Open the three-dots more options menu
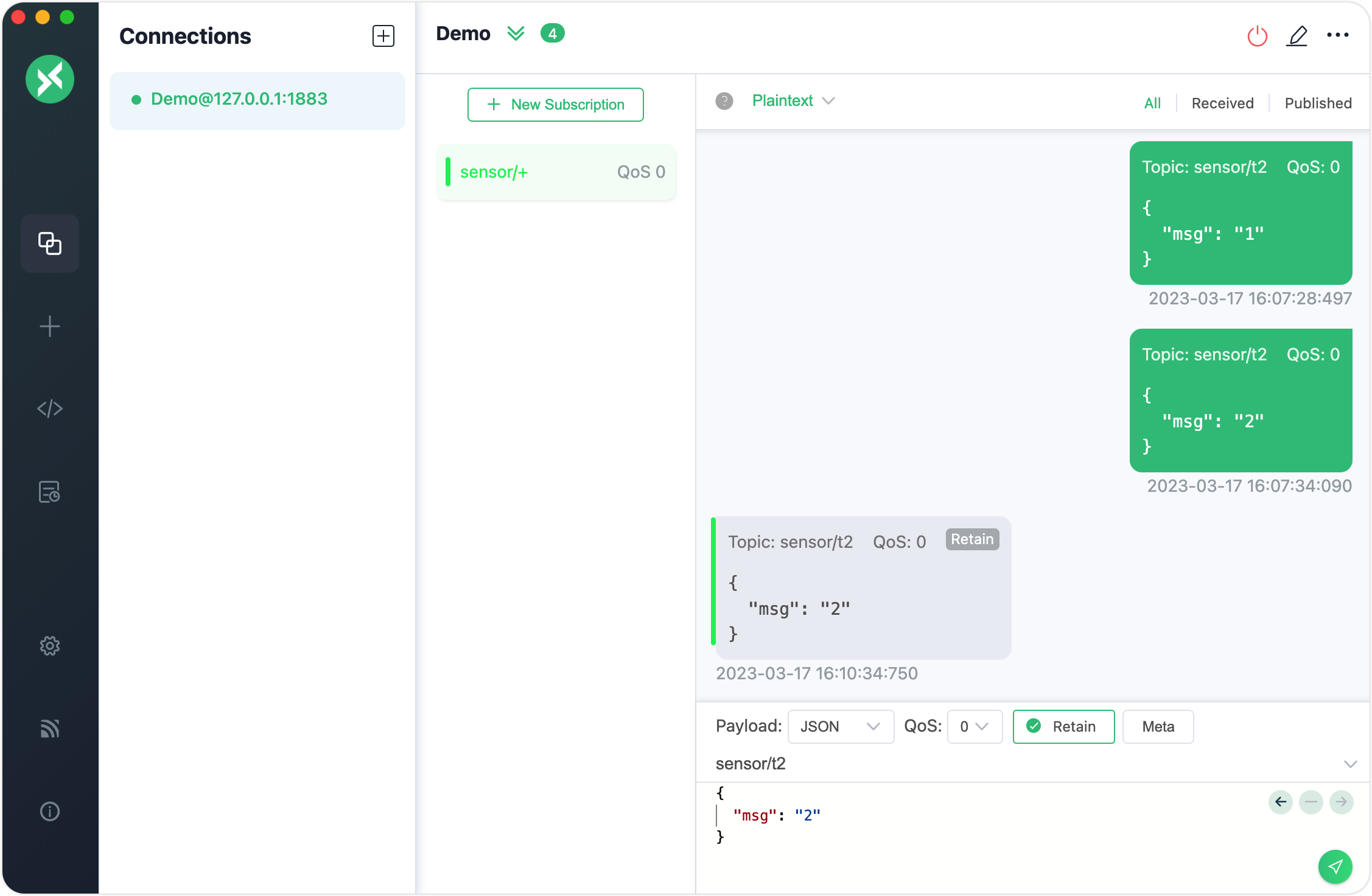Image resolution: width=1372 pixels, height=896 pixels. click(x=1337, y=35)
